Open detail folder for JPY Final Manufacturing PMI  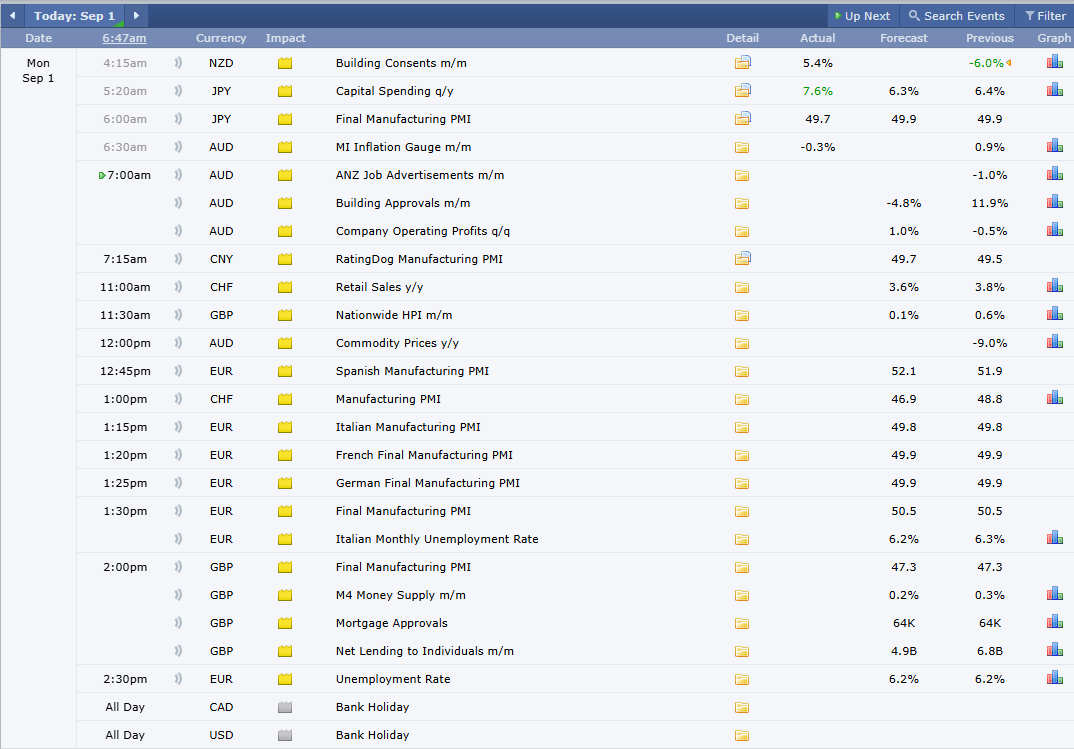(x=742, y=118)
